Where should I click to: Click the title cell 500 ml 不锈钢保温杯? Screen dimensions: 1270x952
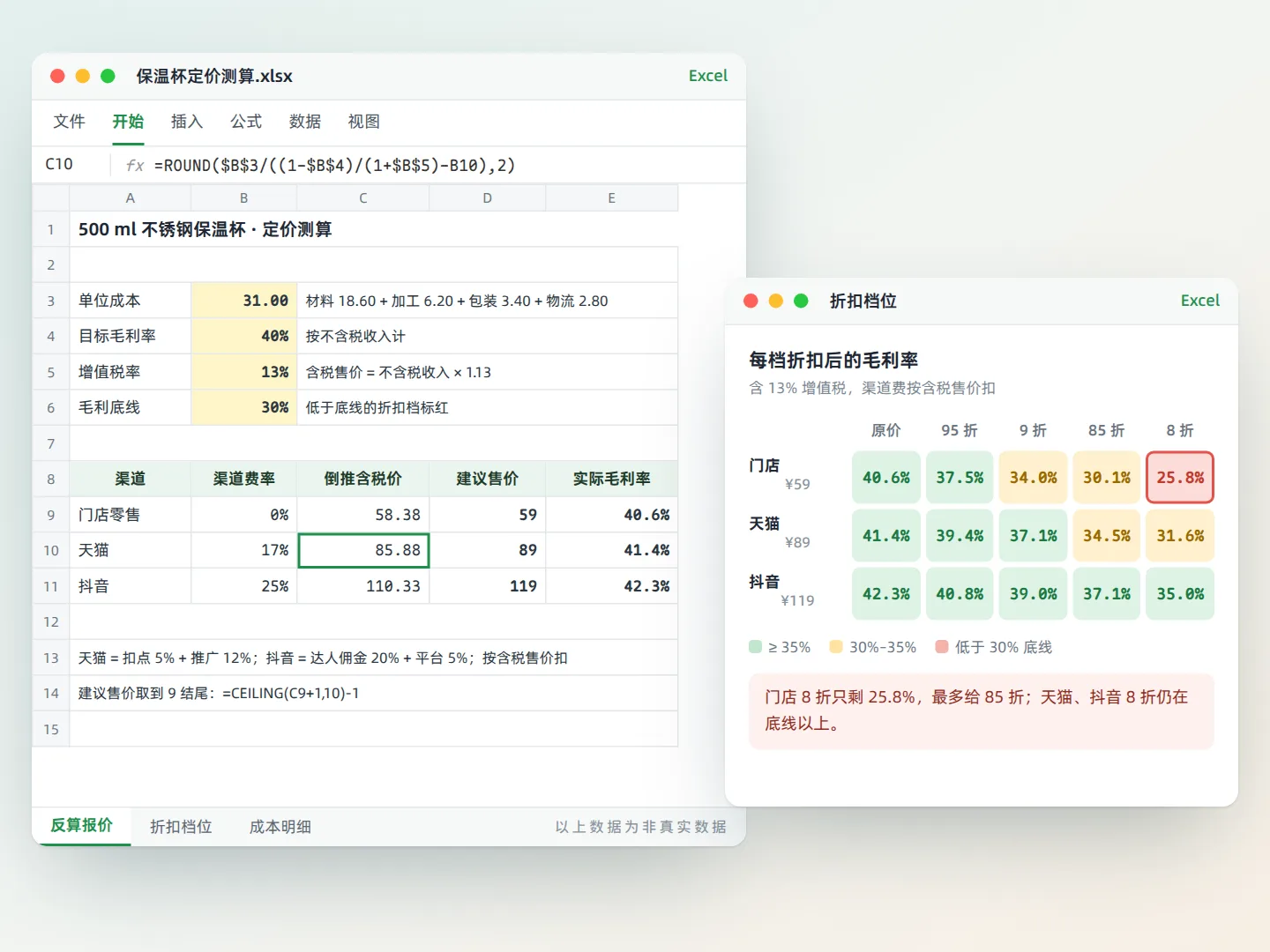(x=373, y=229)
